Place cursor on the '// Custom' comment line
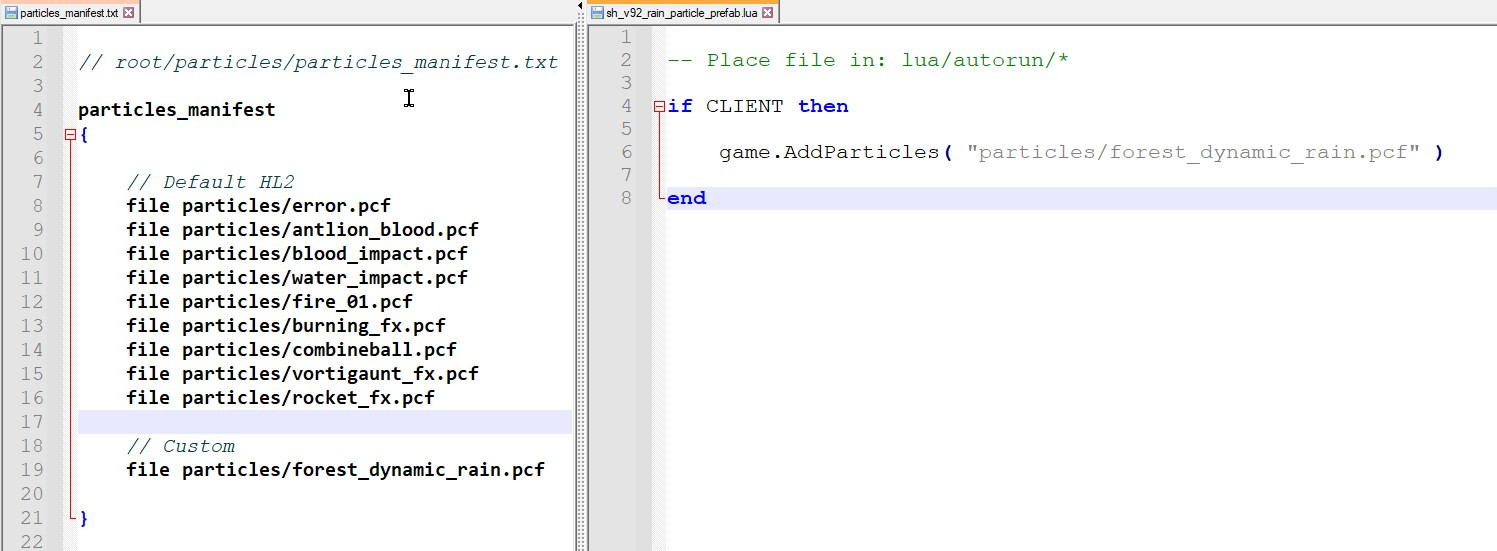This screenshot has width=1497, height=551. (x=181, y=446)
